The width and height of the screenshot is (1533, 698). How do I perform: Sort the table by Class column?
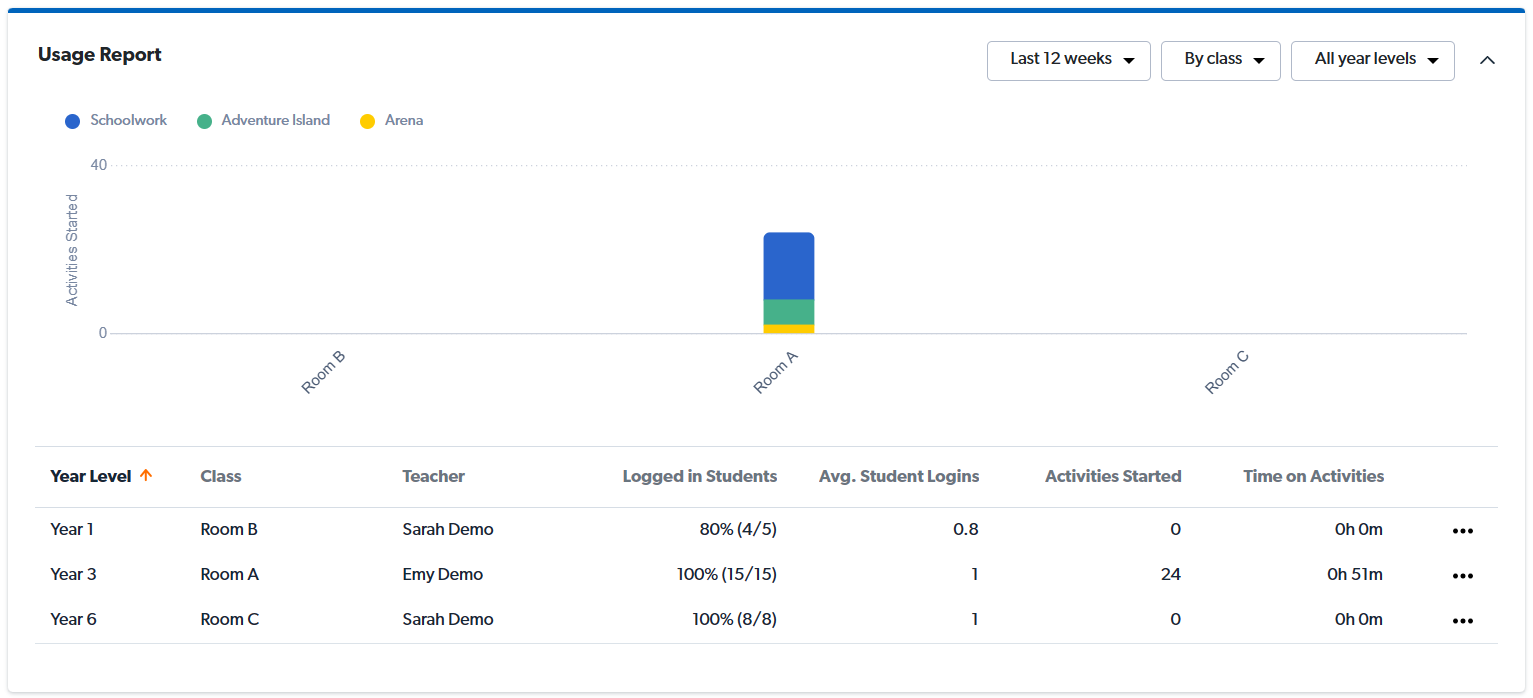[x=221, y=477]
